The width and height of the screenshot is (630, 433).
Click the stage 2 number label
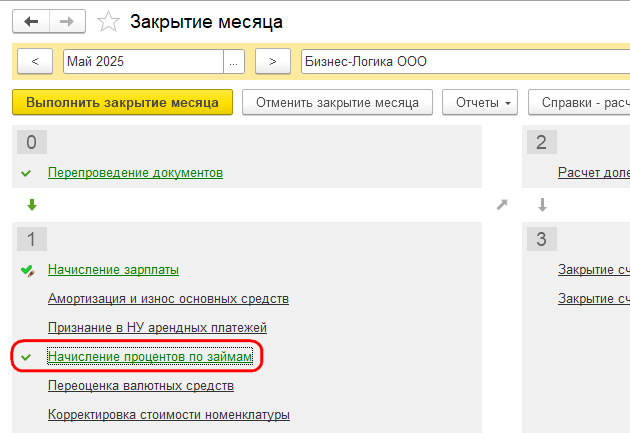(x=542, y=142)
